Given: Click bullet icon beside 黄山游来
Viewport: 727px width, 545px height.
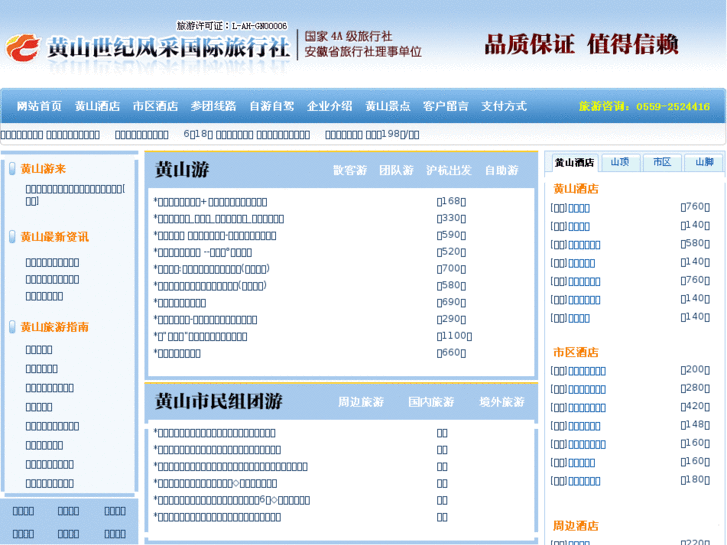Looking at the screenshot, I should pos(13,169).
